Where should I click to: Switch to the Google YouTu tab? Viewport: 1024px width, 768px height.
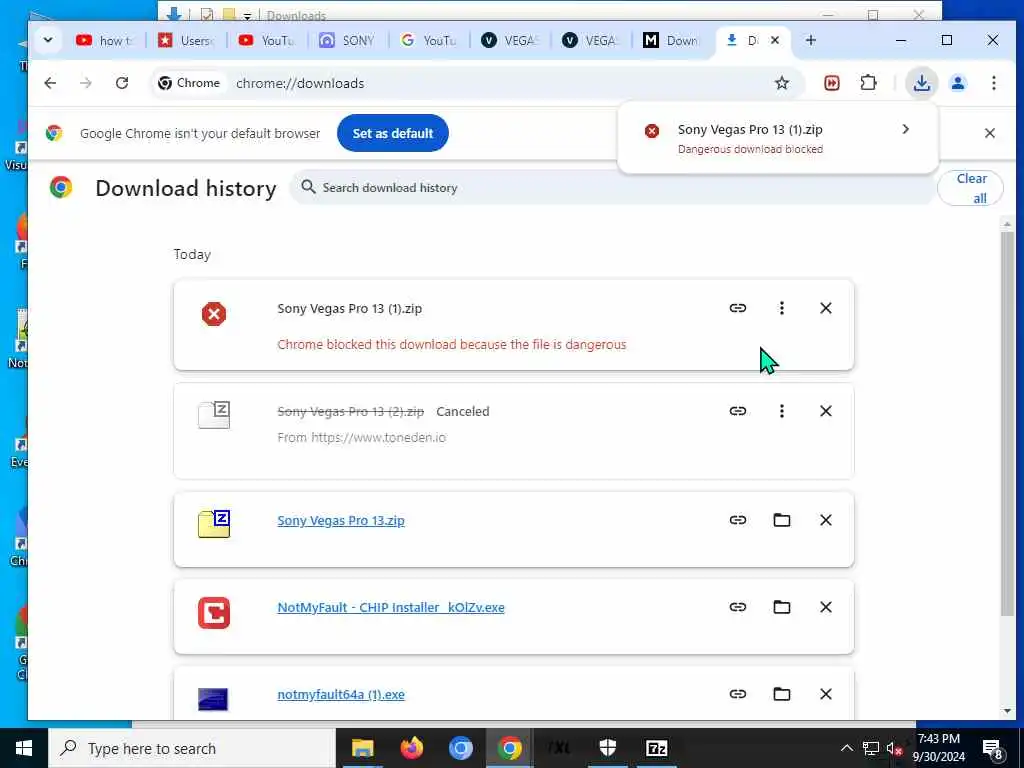point(429,40)
